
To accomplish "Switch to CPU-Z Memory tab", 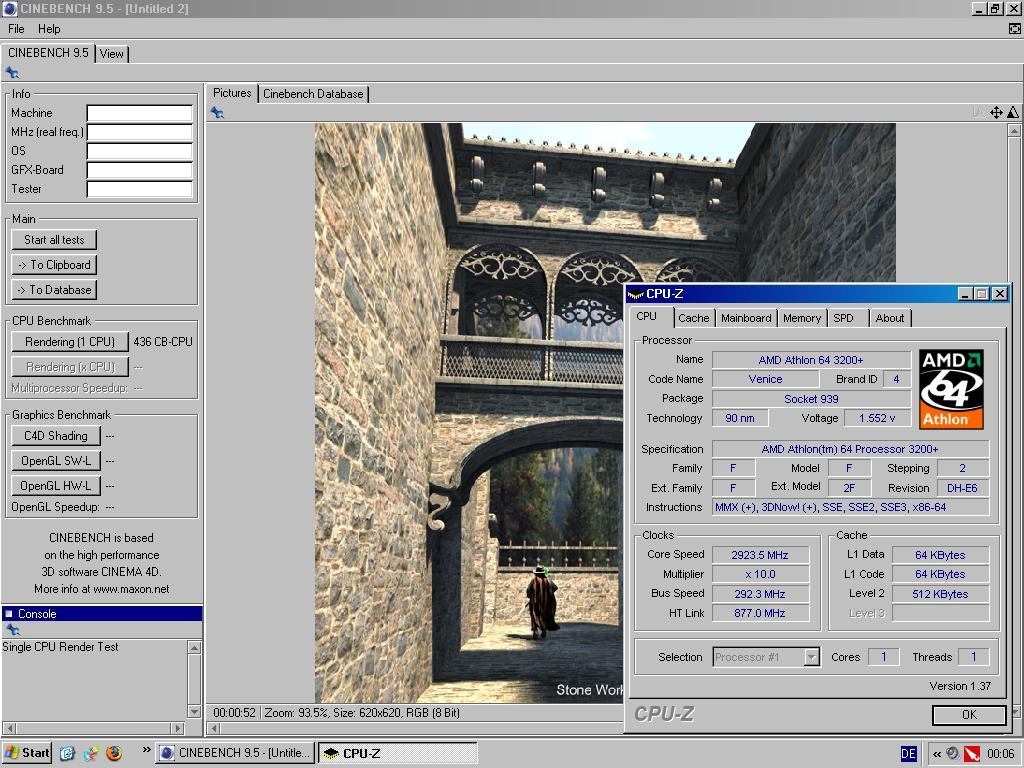I will (x=802, y=318).
